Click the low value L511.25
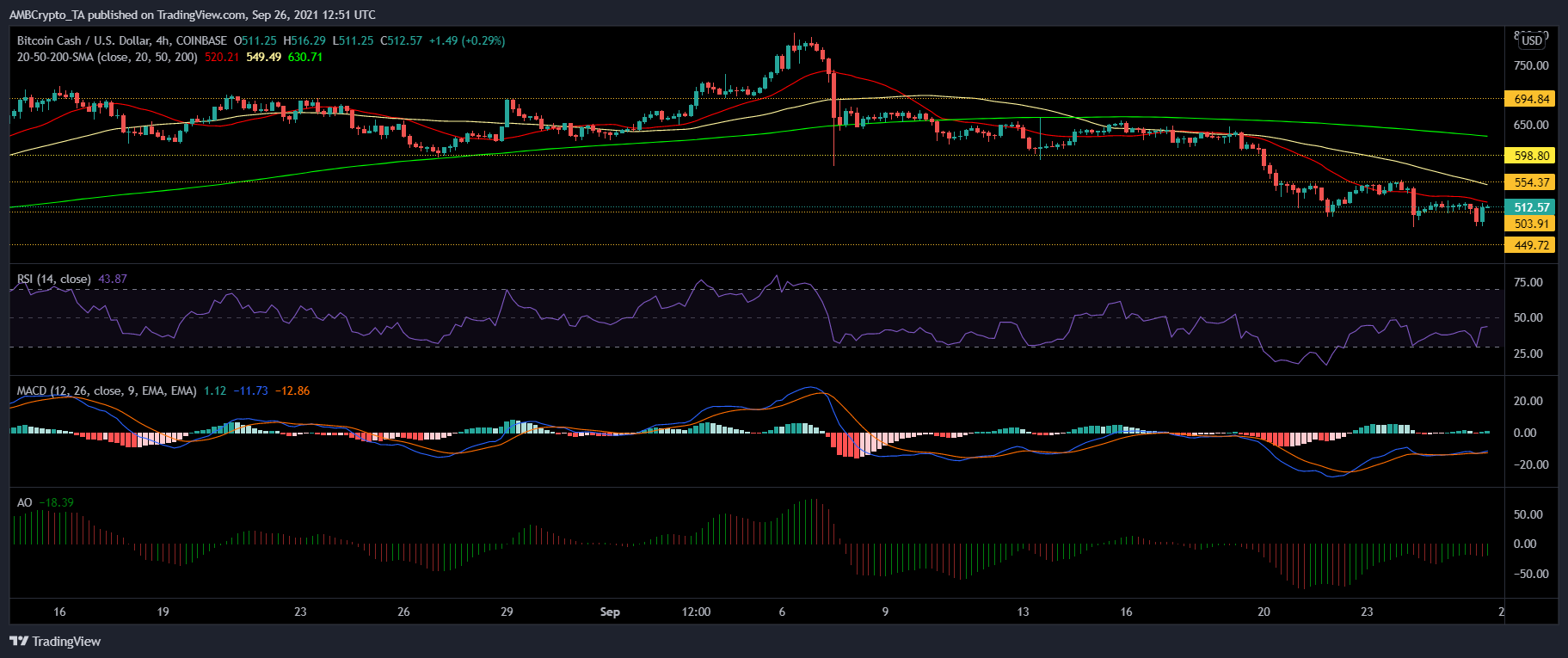Viewport: 1568px width, 658px height. 353,40
